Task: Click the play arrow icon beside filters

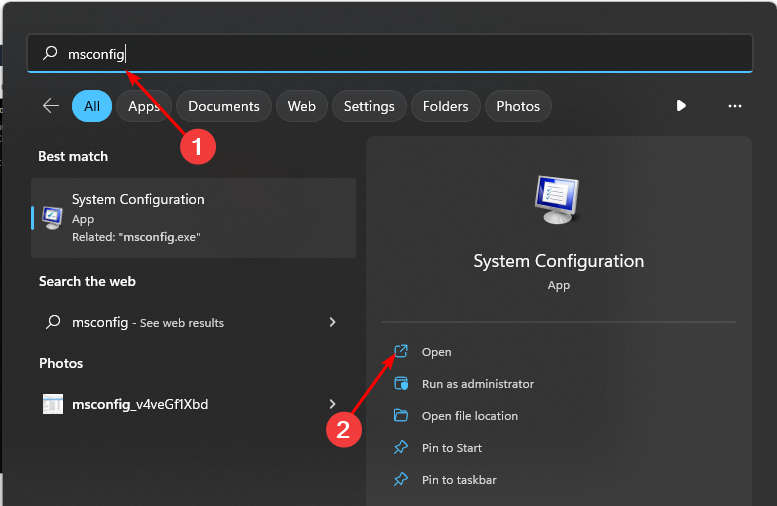Action: click(x=681, y=106)
